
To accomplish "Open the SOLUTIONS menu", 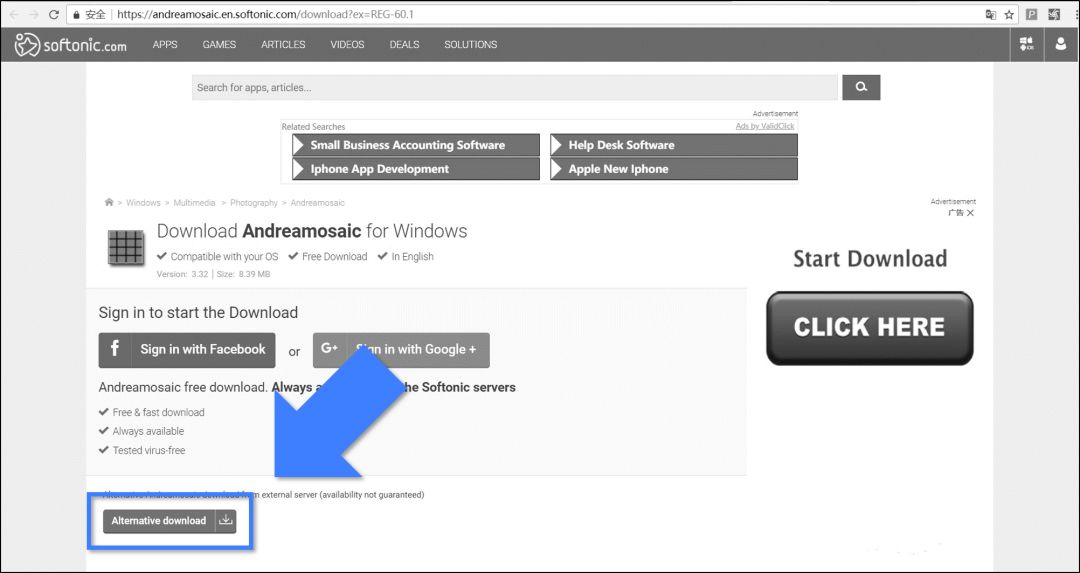I will 470,44.
